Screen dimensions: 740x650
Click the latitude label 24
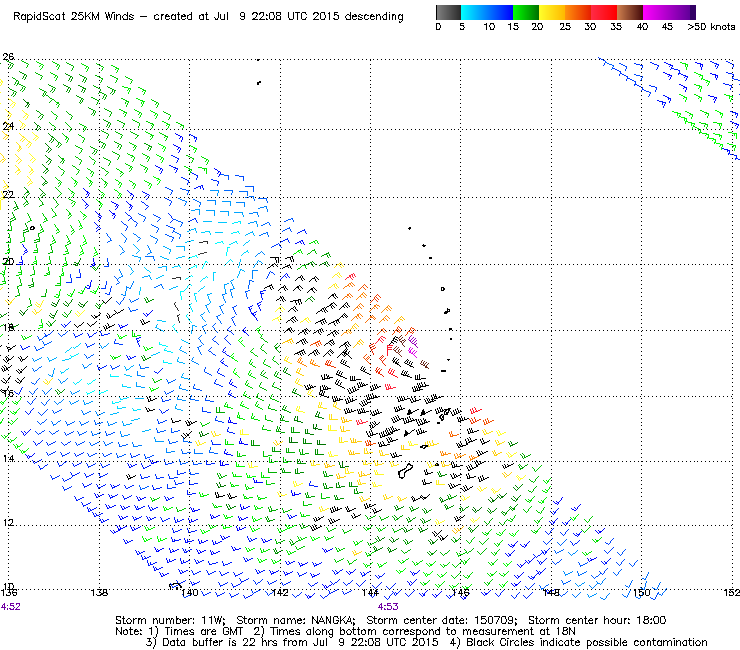point(8,126)
